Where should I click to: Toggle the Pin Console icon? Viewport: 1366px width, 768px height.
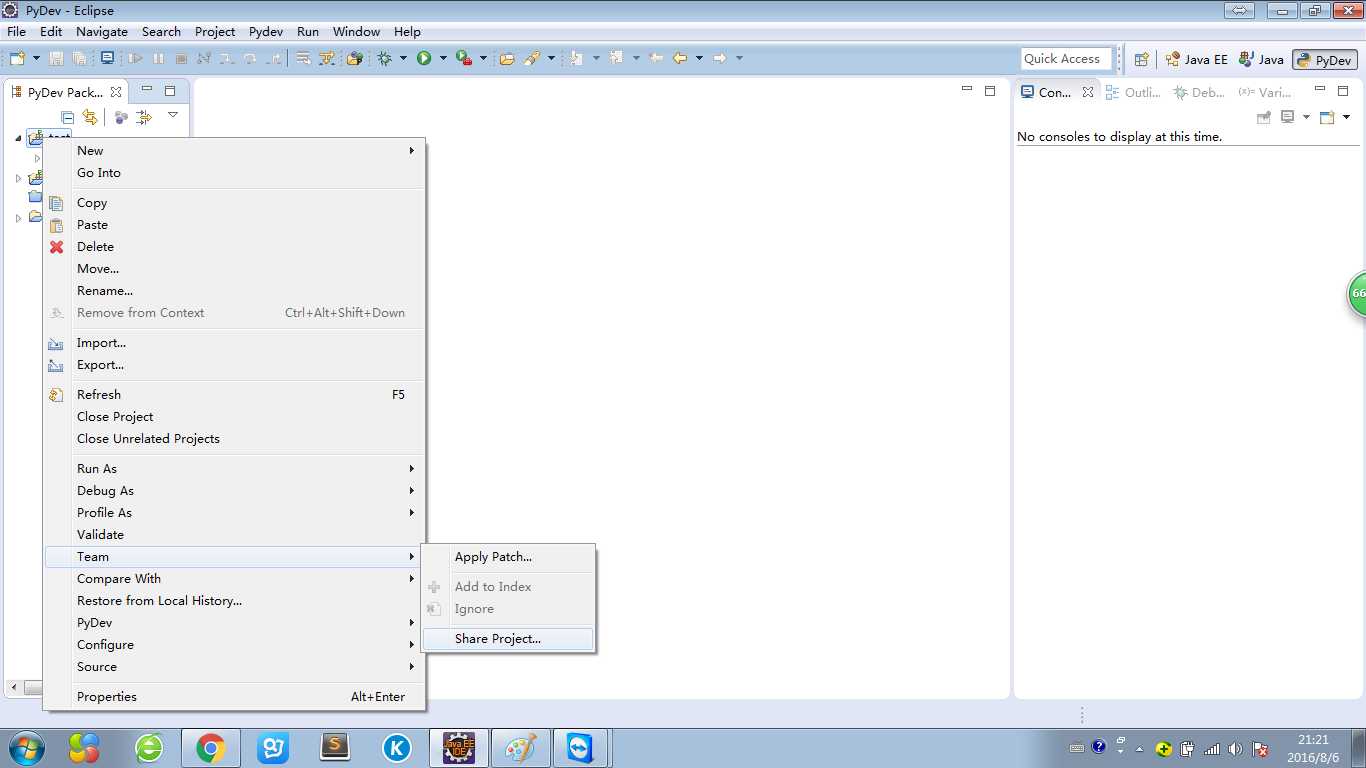[1264, 117]
